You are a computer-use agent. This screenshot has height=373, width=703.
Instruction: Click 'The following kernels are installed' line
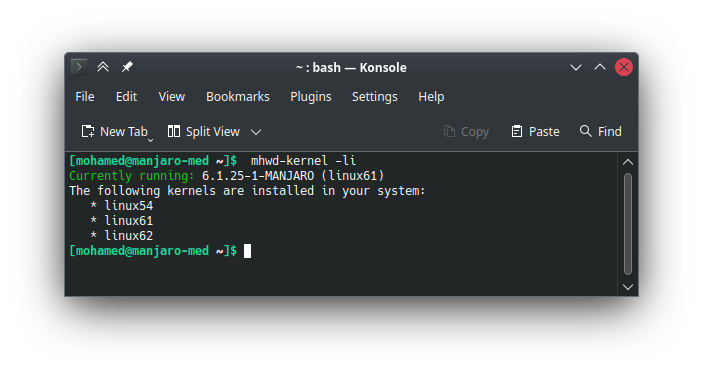click(247, 191)
